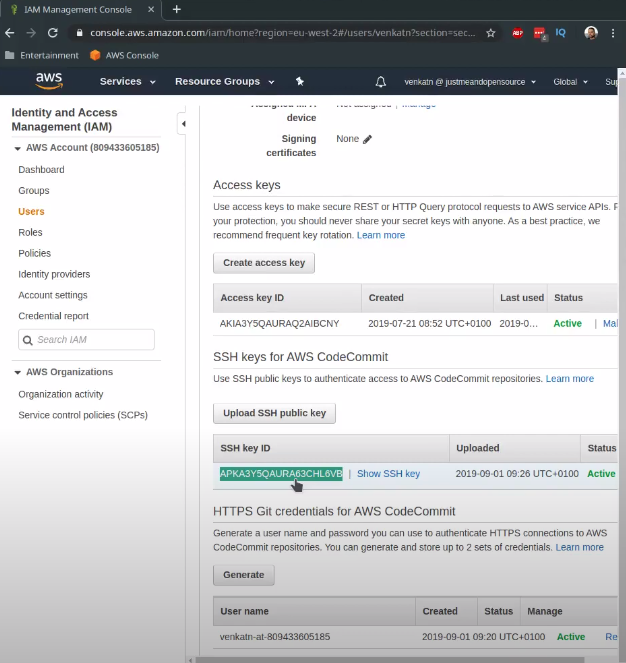
Task: Click the horizontal scrollbar at page bottom
Action: tap(389, 660)
